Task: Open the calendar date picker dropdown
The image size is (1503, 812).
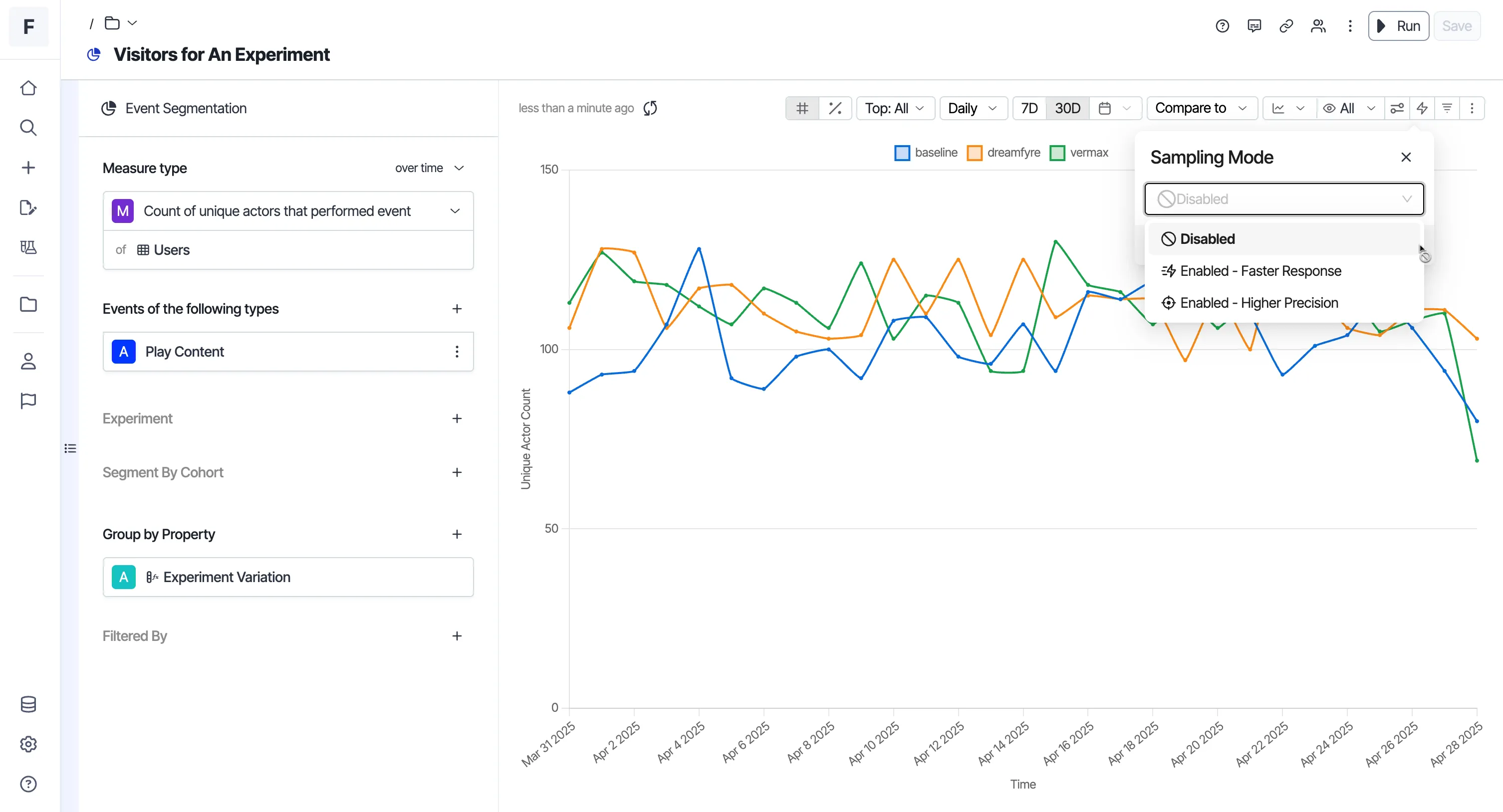Action: (x=1115, y=109)
